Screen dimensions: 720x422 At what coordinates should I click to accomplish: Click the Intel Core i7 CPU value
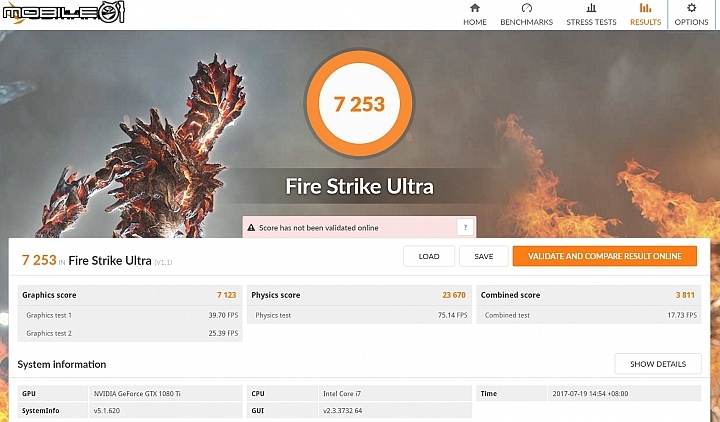click(342, 394)
